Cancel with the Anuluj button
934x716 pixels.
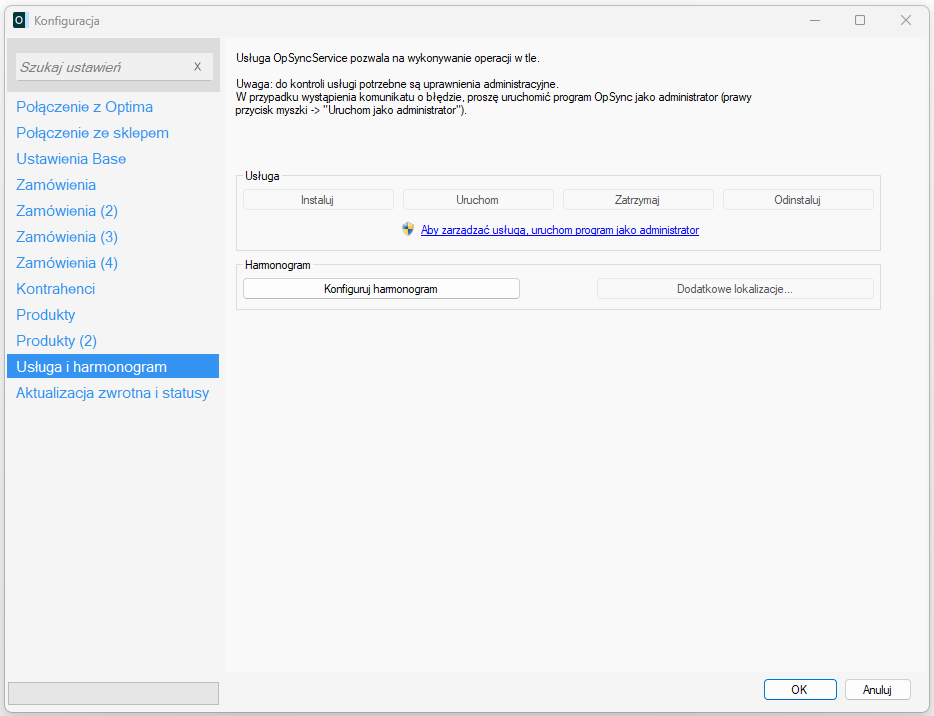tap(877, 689)
